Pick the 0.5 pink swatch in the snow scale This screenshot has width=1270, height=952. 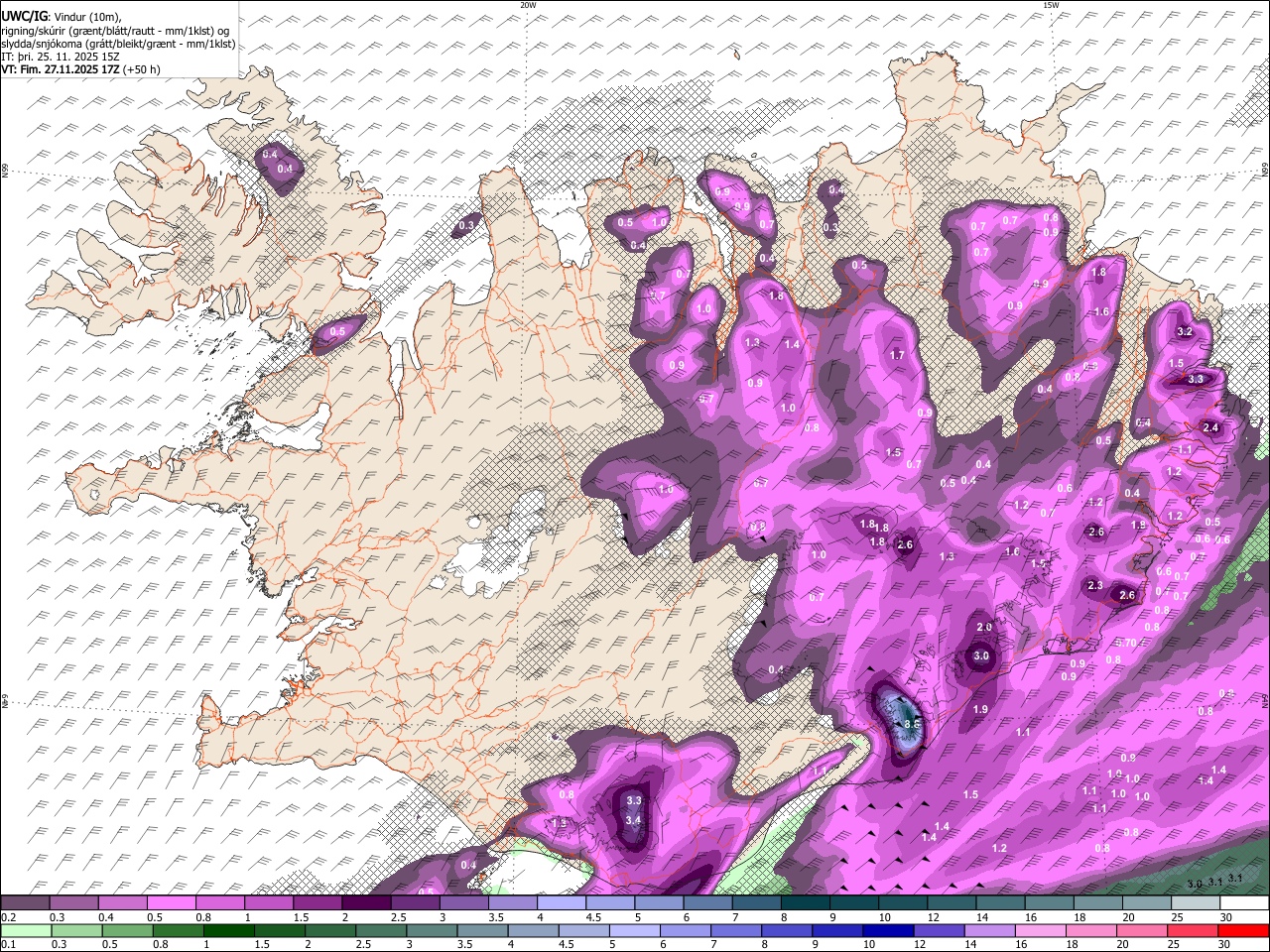[x=171, y=903]
